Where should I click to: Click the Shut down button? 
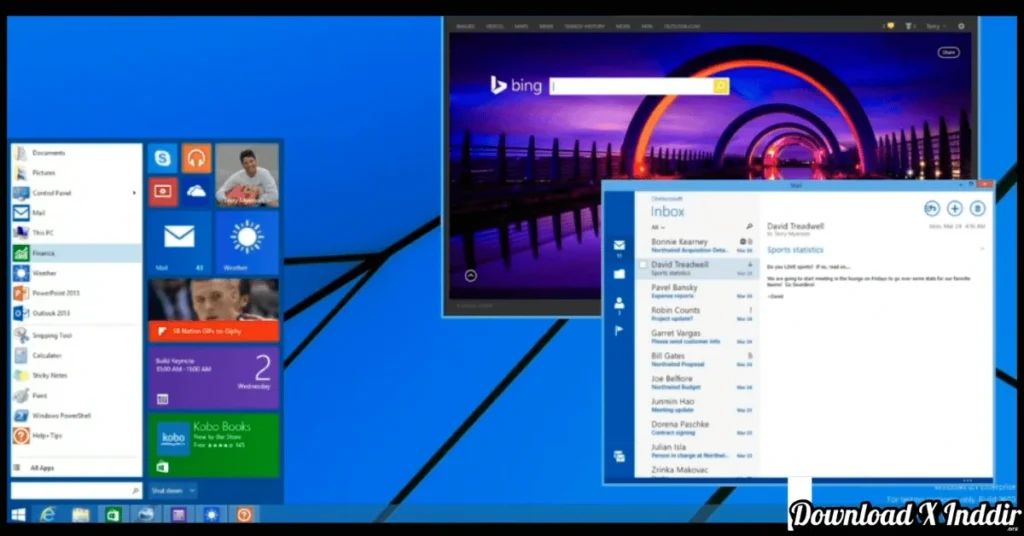[167, 490]
